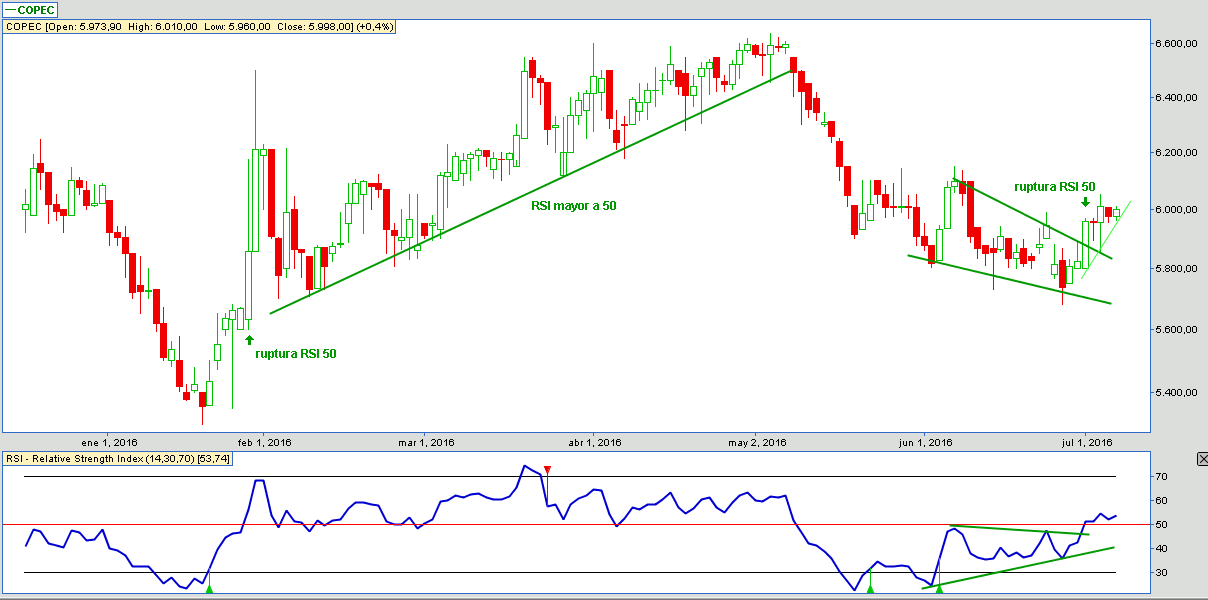This screenshot has width=1208, height=600.
Task: Click the red overbought triangle marker in RSI
Action: pyautogui.click(x=547, y=470)
